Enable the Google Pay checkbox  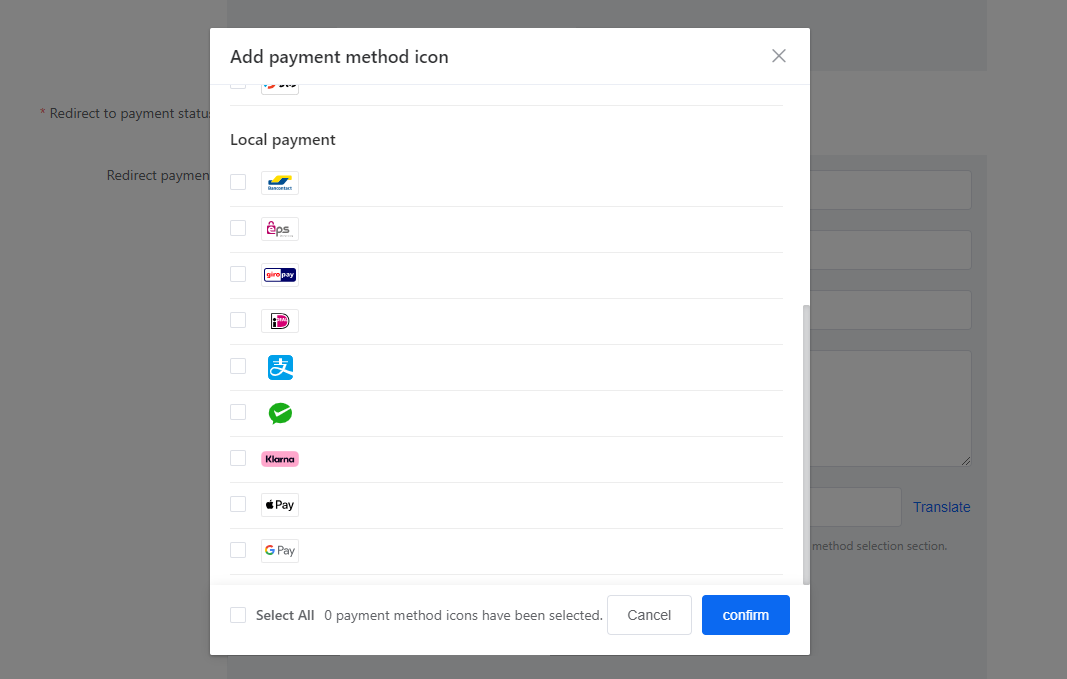pyautogui.click(x=238, y=550)
